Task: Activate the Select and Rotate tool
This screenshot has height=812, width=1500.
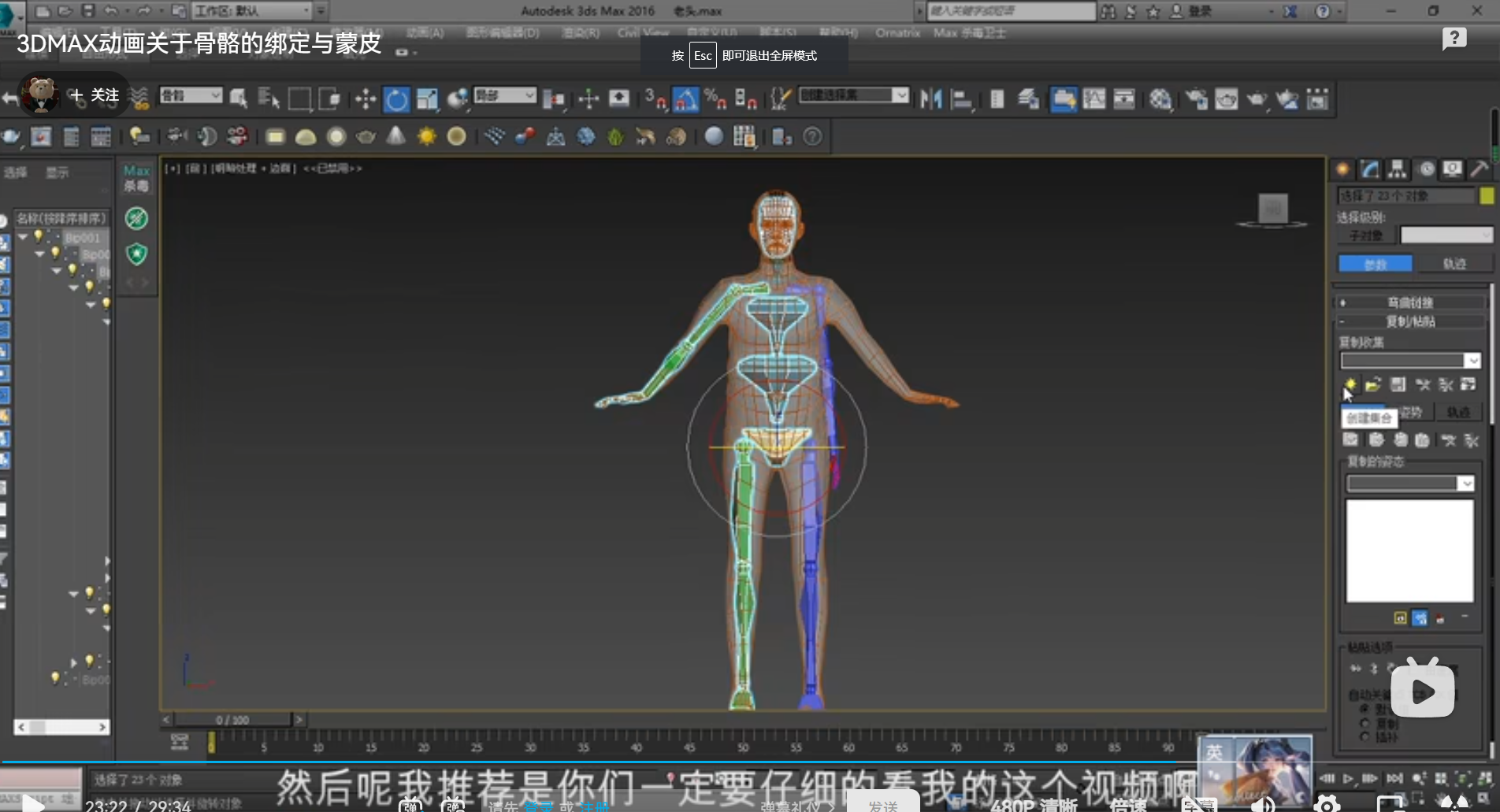Action: click(x=396, y=98)
